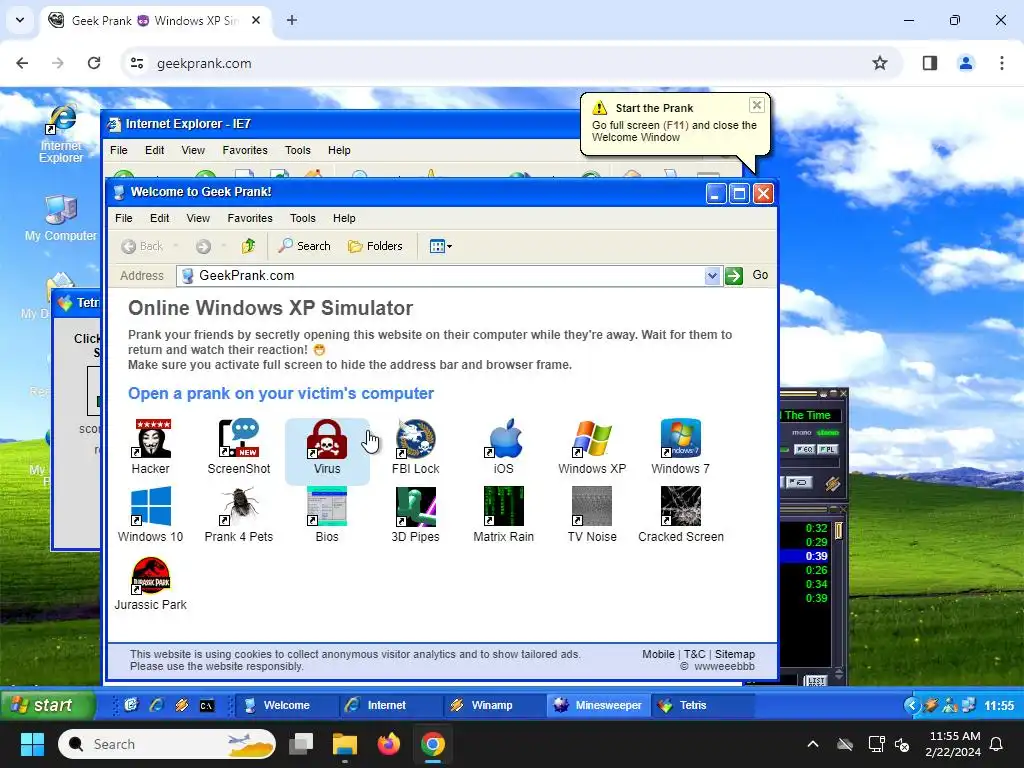Click the T&C footer link
This screenshot has height=768, width=1024.
[695, 654]
